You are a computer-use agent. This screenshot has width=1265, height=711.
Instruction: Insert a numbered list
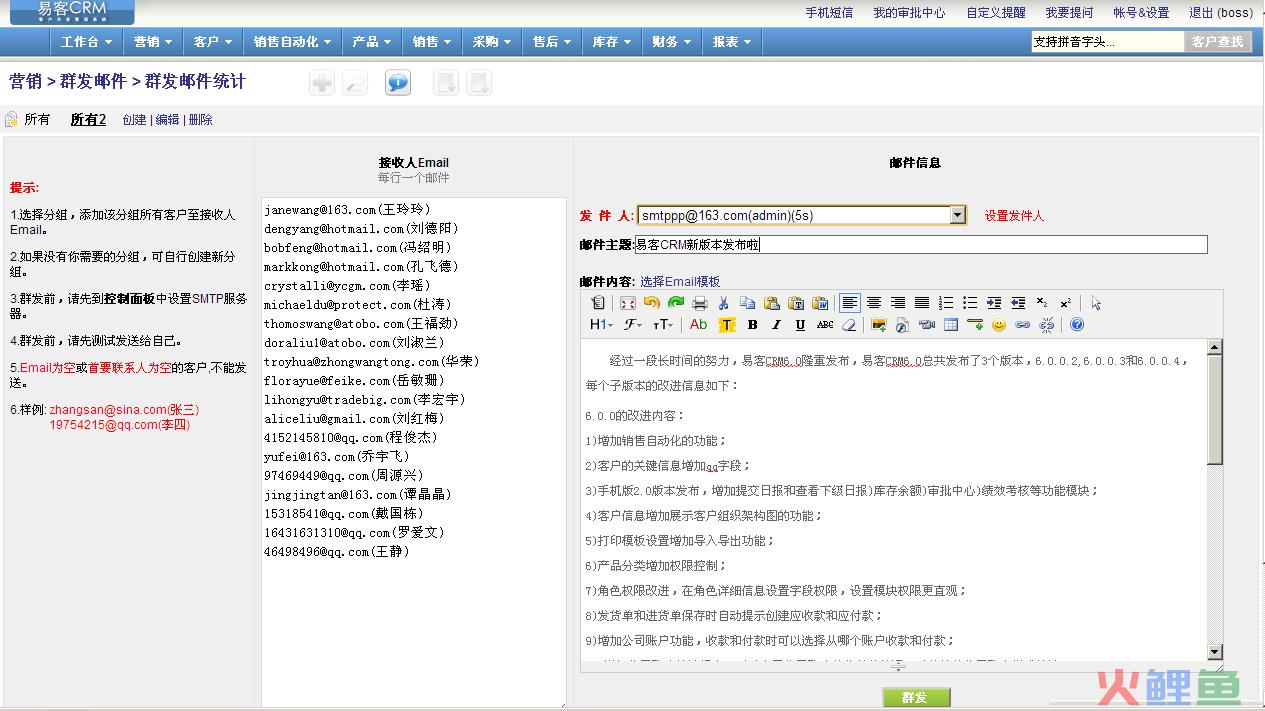(946, 302)
